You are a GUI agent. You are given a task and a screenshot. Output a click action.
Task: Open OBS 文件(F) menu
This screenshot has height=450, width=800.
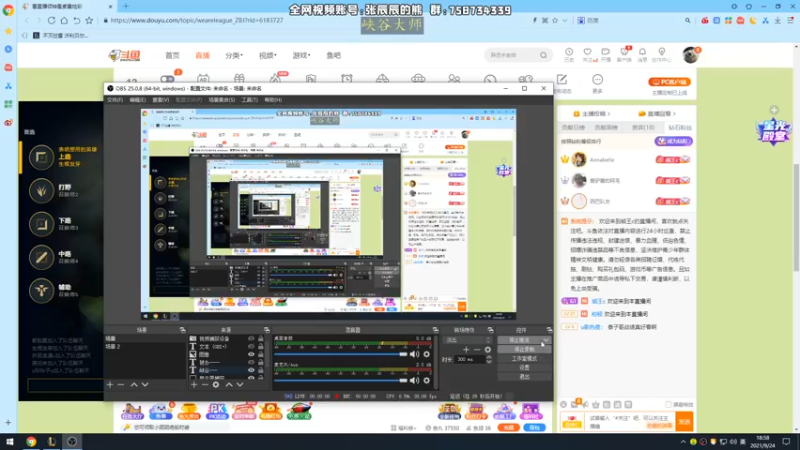(115, 100)
